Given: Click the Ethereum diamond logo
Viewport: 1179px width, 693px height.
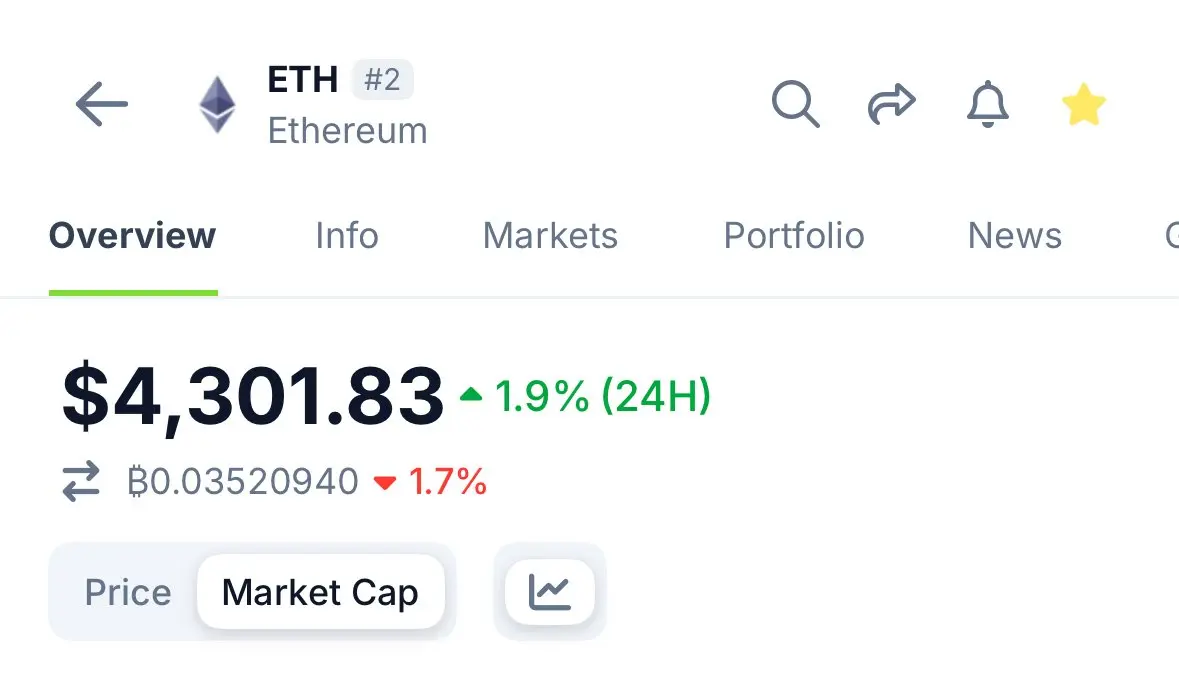Looking at the screenshot, I should click(217, 104).
